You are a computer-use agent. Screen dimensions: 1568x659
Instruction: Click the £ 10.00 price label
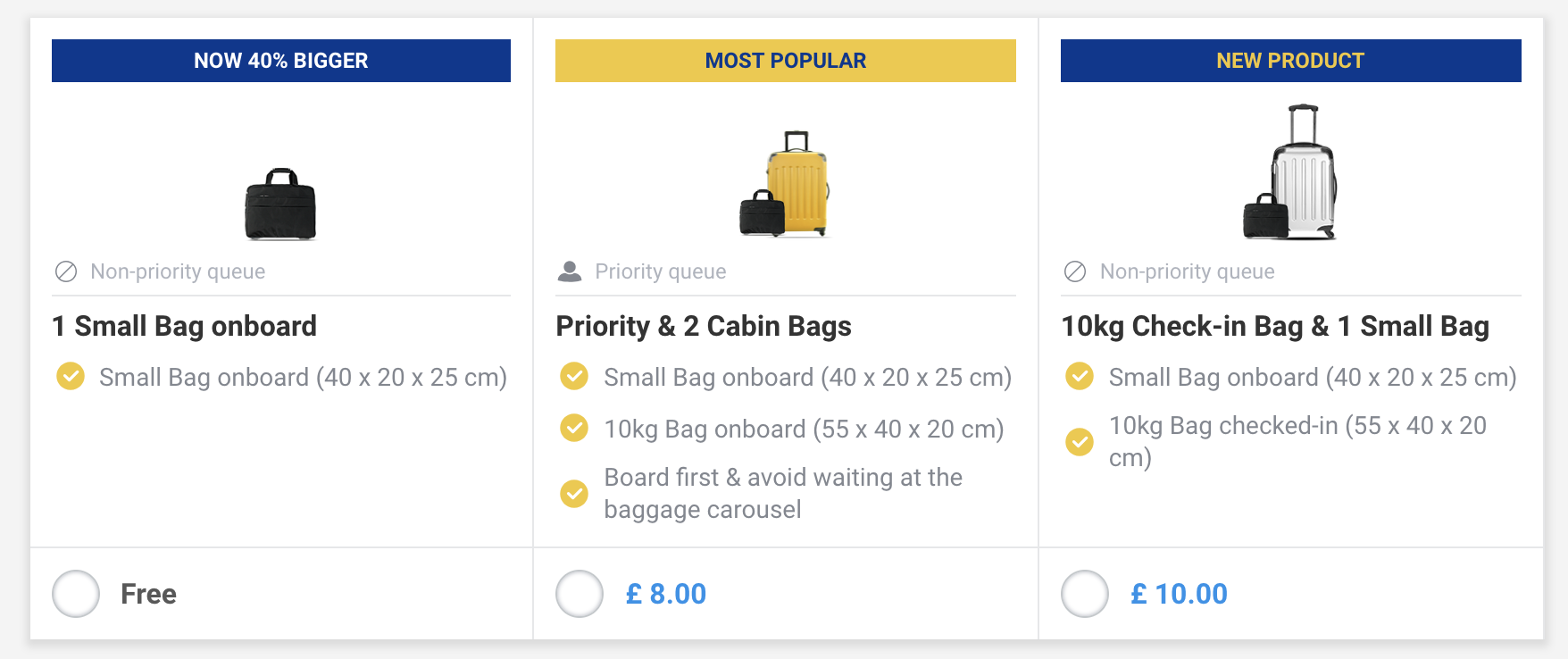point(1179,594)
